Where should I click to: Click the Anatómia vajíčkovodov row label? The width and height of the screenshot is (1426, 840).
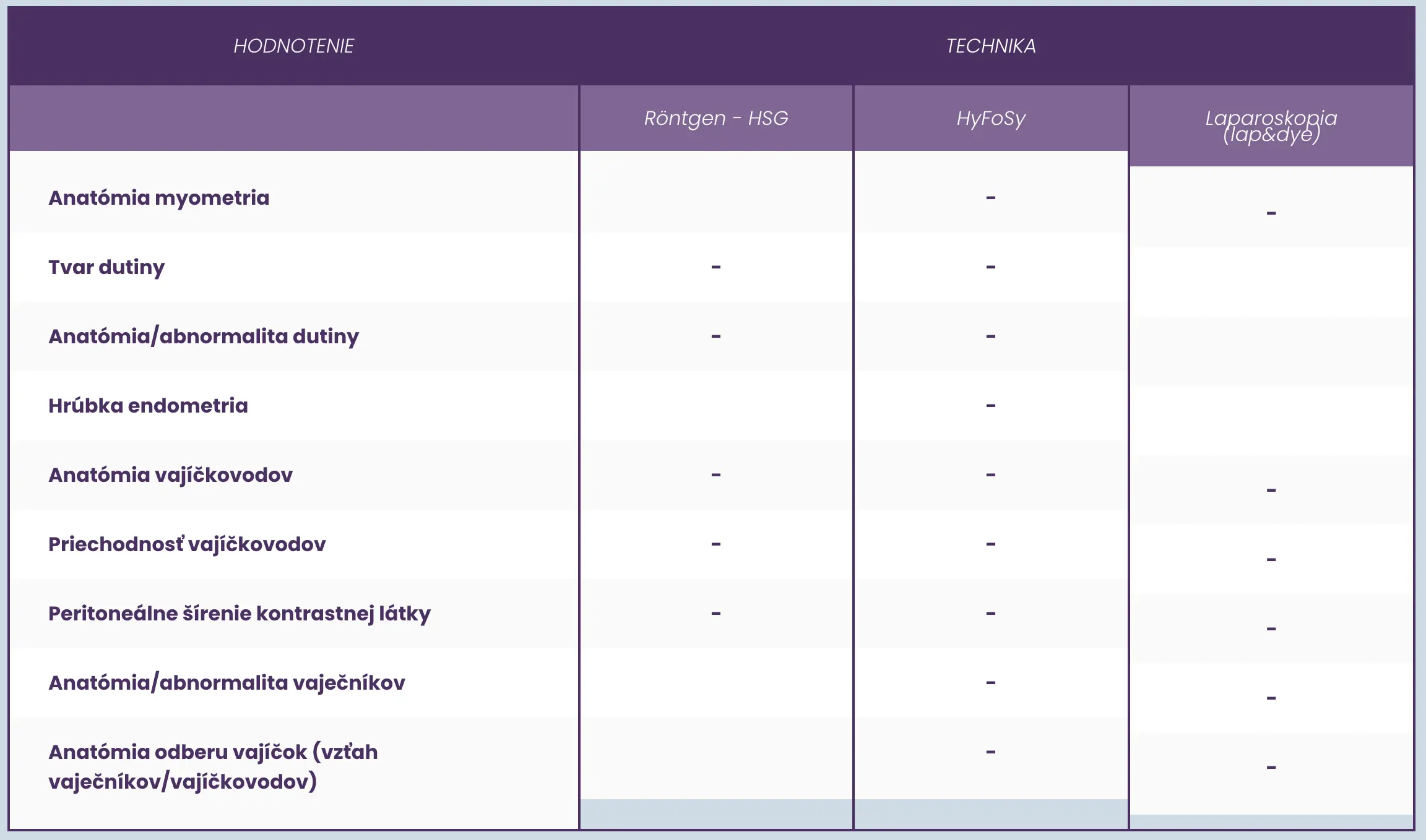[x=170, y=475]
